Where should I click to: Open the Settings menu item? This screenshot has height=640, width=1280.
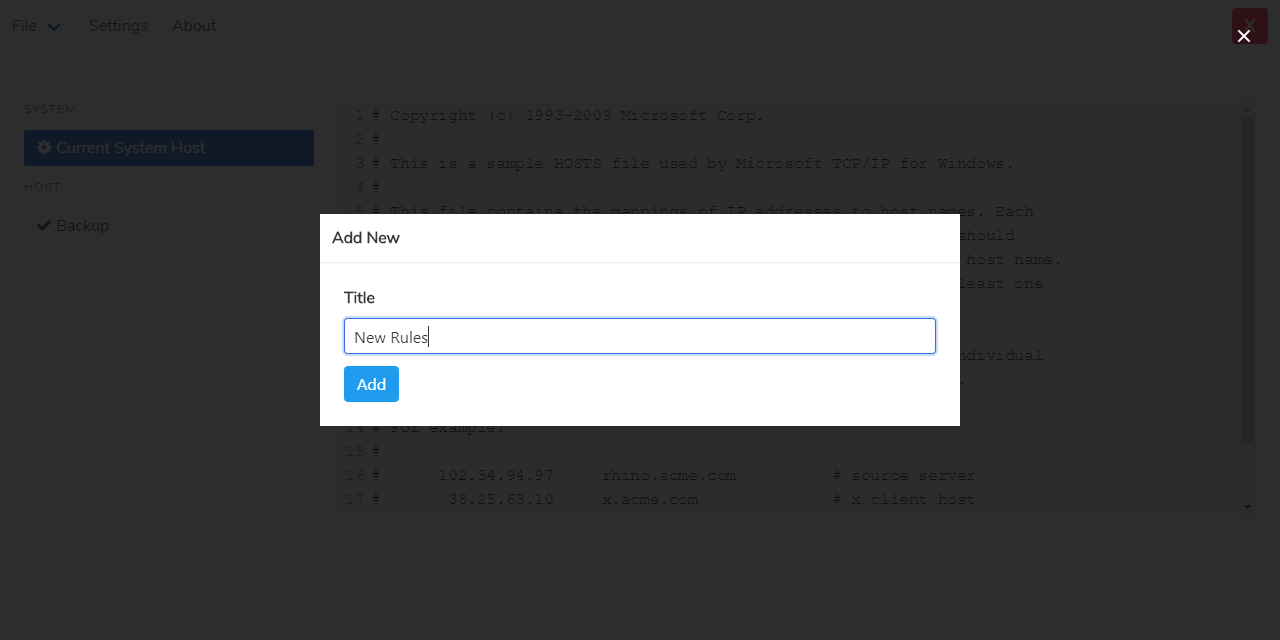(118, 26)
